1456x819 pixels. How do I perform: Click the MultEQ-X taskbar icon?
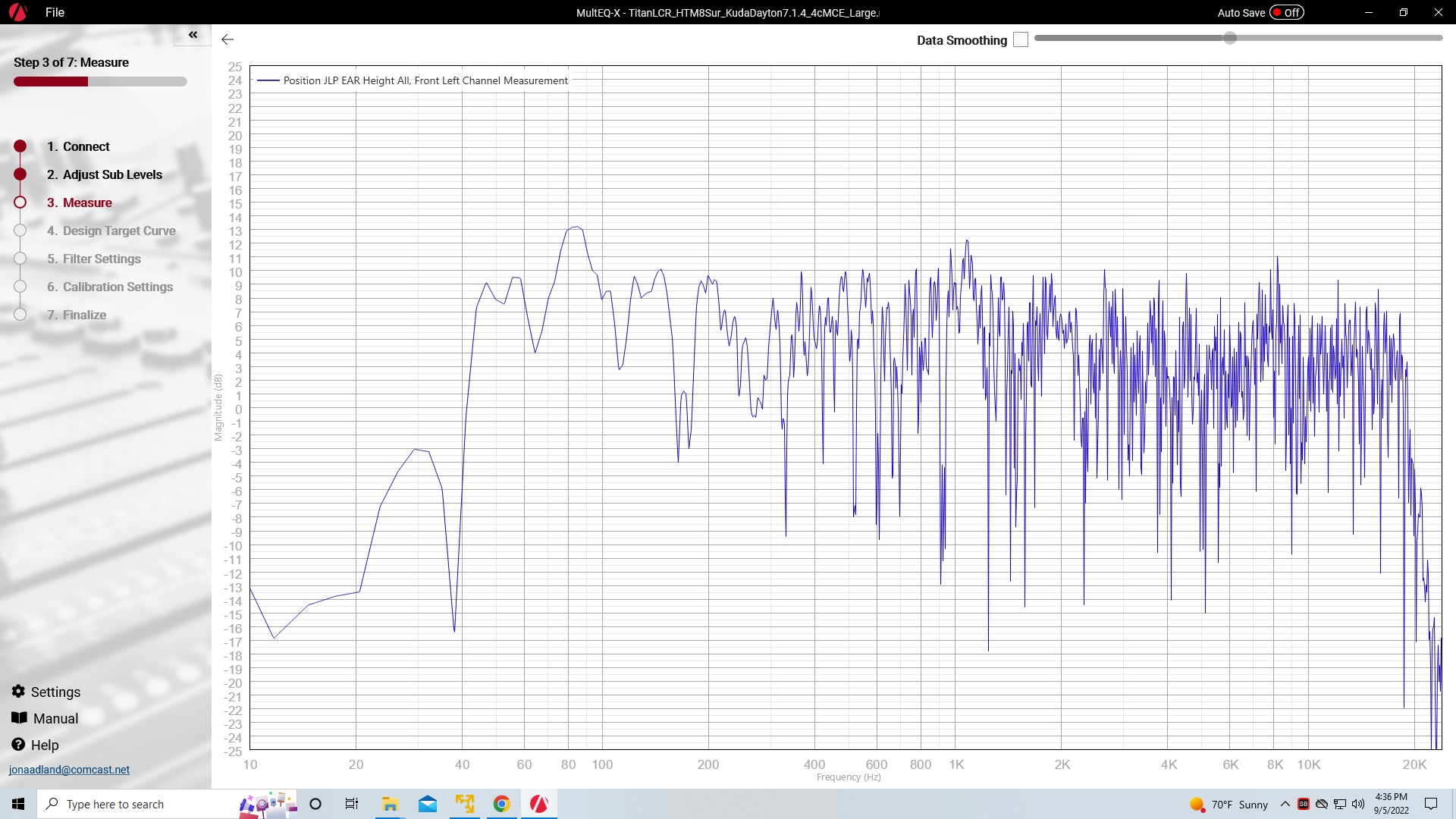click(539, 804)
